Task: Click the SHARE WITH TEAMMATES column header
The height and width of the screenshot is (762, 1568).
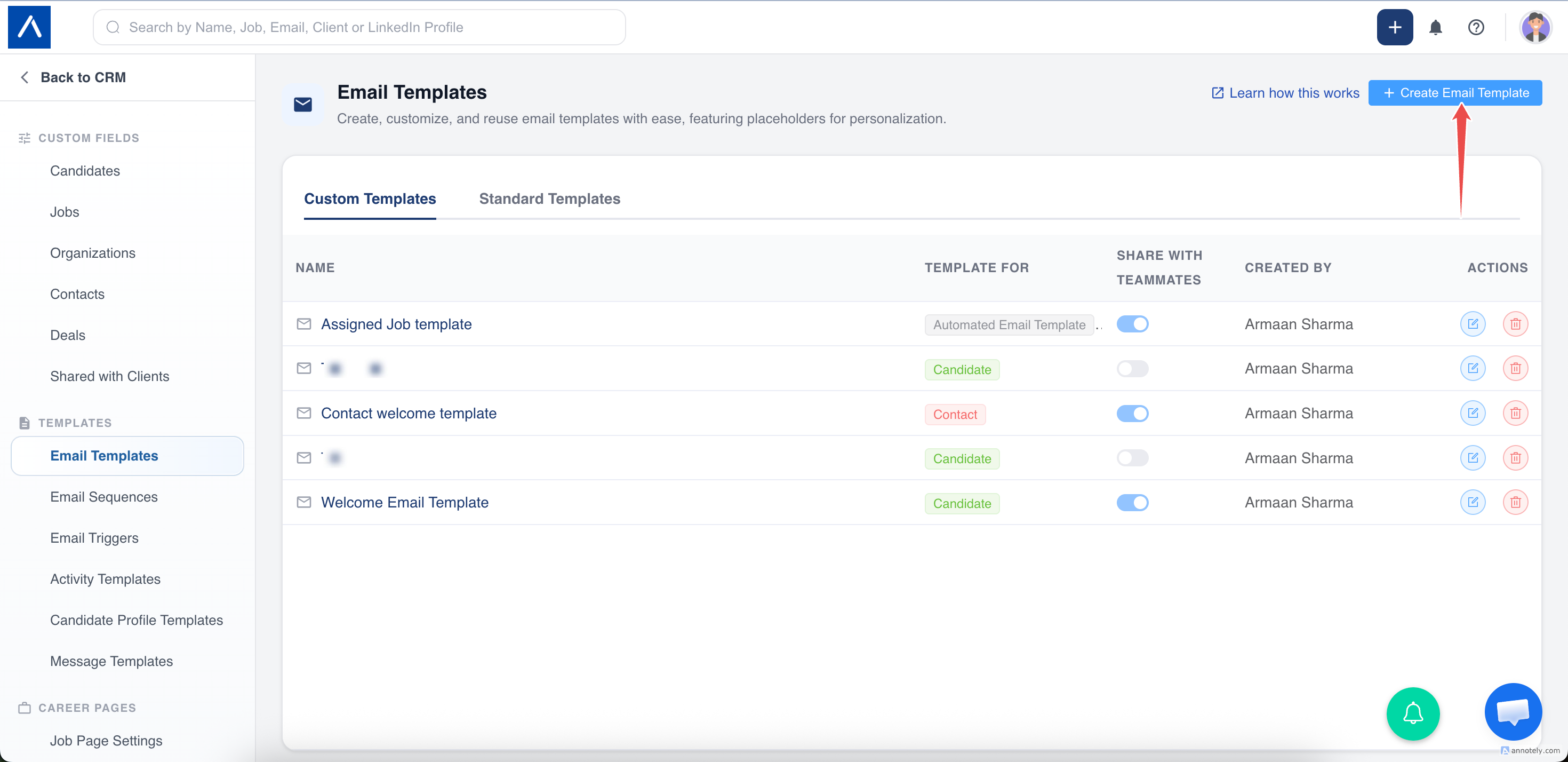Action: click(x=1159, y=267)
